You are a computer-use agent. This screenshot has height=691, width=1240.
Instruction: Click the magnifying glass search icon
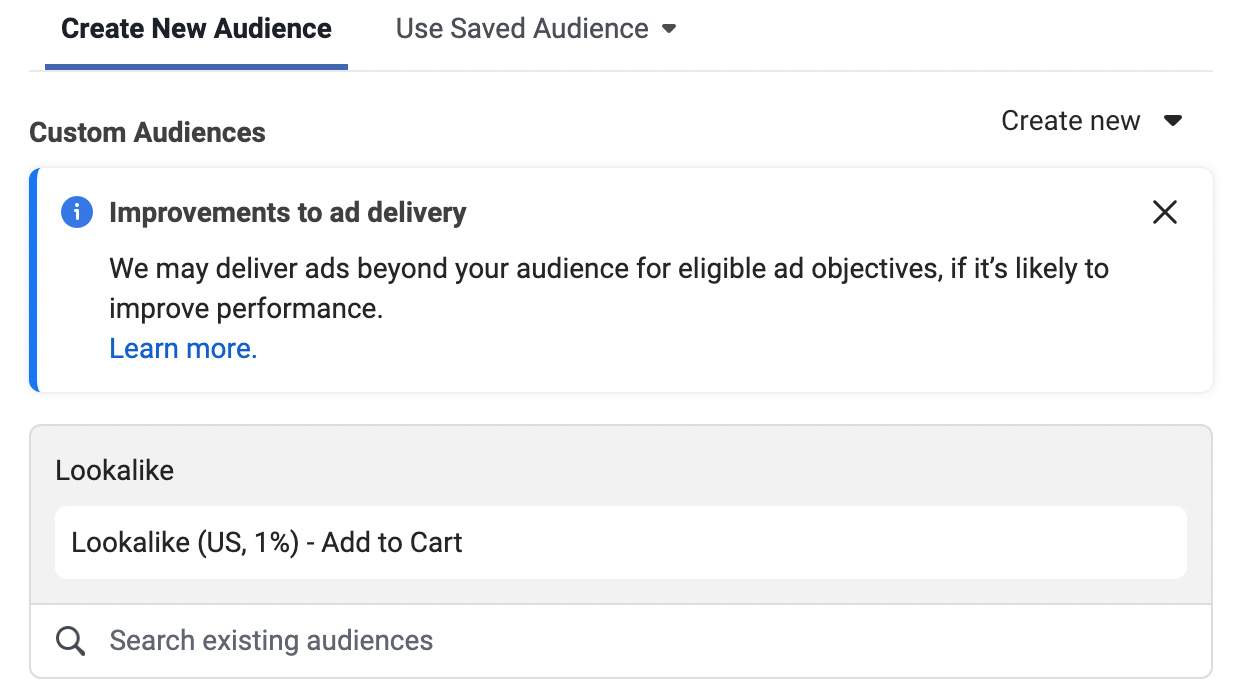point(70,641)
